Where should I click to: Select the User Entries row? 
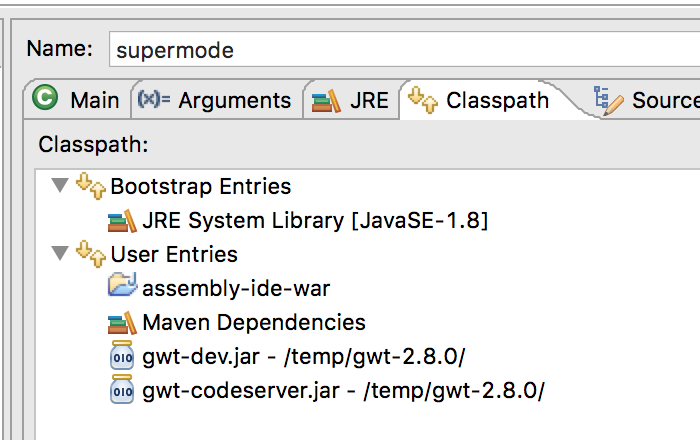click(174, 254)
